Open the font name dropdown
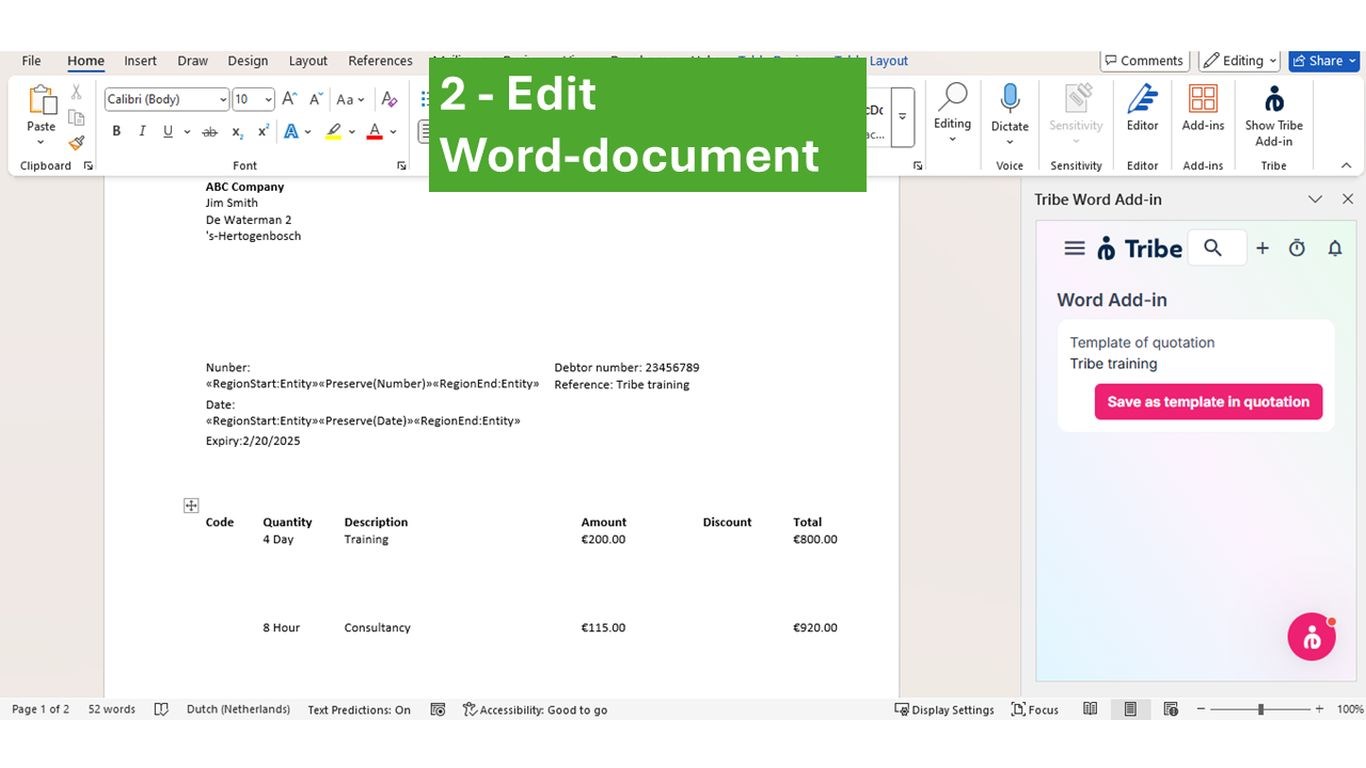1366x768 pixels. tap(223, 99)
